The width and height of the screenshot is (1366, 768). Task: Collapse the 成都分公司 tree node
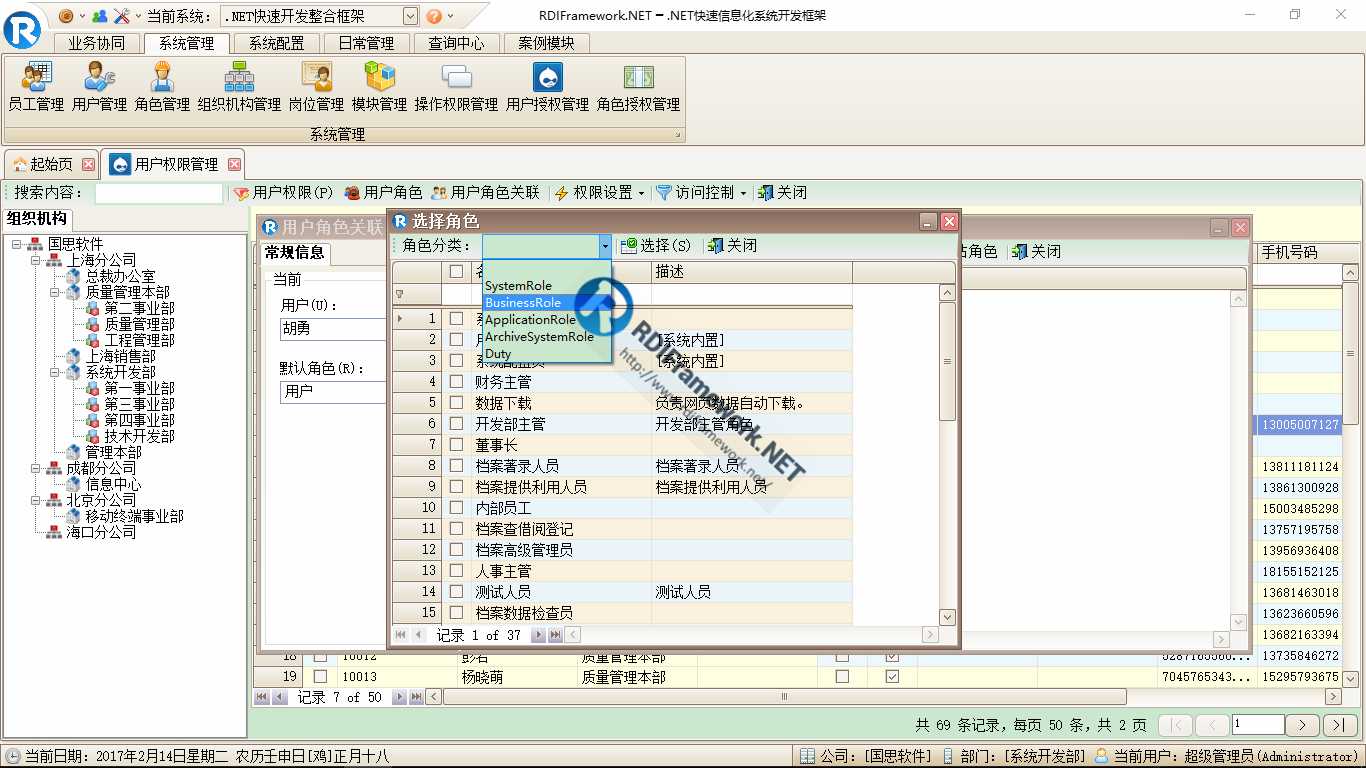pyautogui.click(x=36, y=468)
